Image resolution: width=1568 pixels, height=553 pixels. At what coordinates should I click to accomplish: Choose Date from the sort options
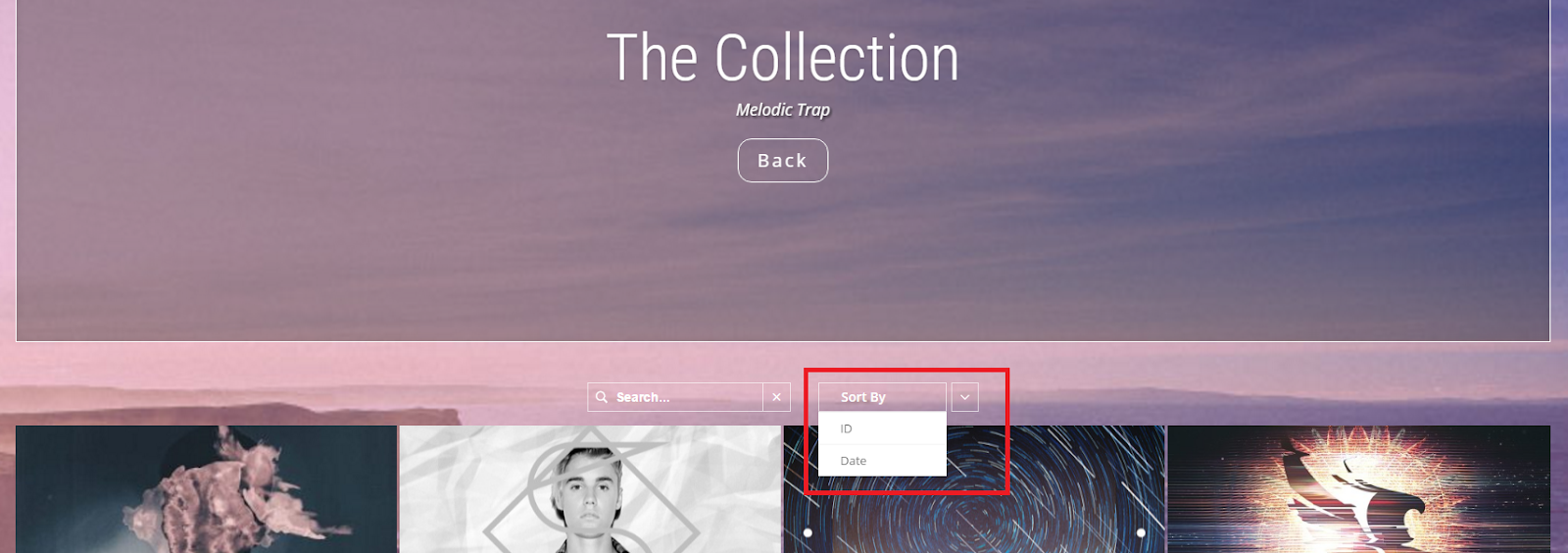pos(882,461)
